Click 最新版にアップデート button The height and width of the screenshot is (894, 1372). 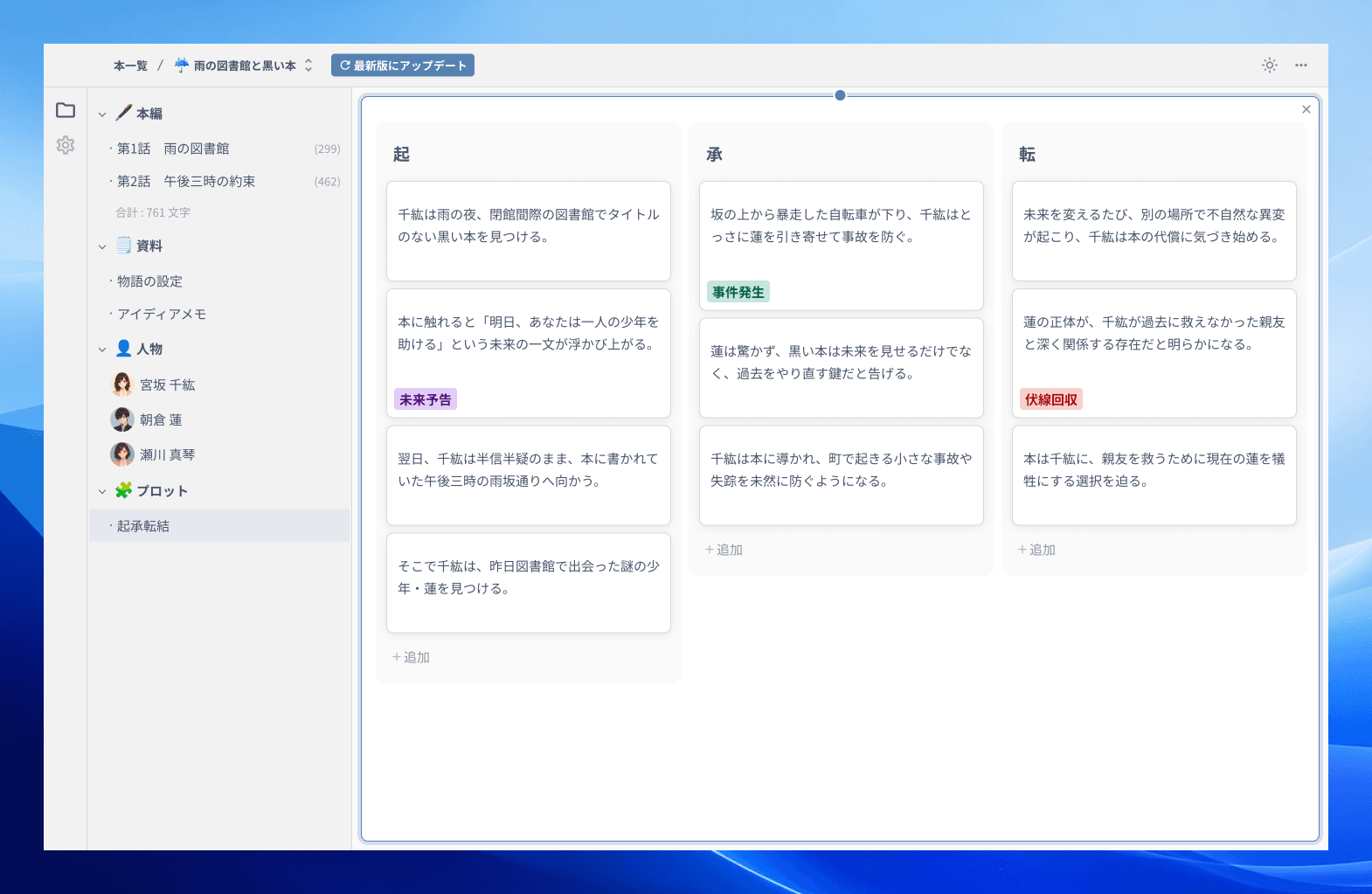[403, 66]
